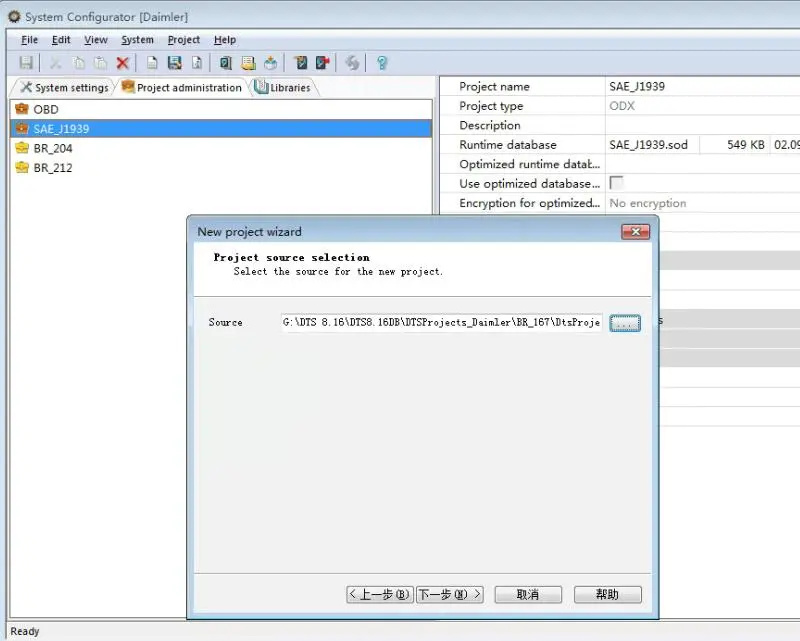800x641 pixels.
Task: Click the browse '...' button next to Source
Action: pos(624,323)
